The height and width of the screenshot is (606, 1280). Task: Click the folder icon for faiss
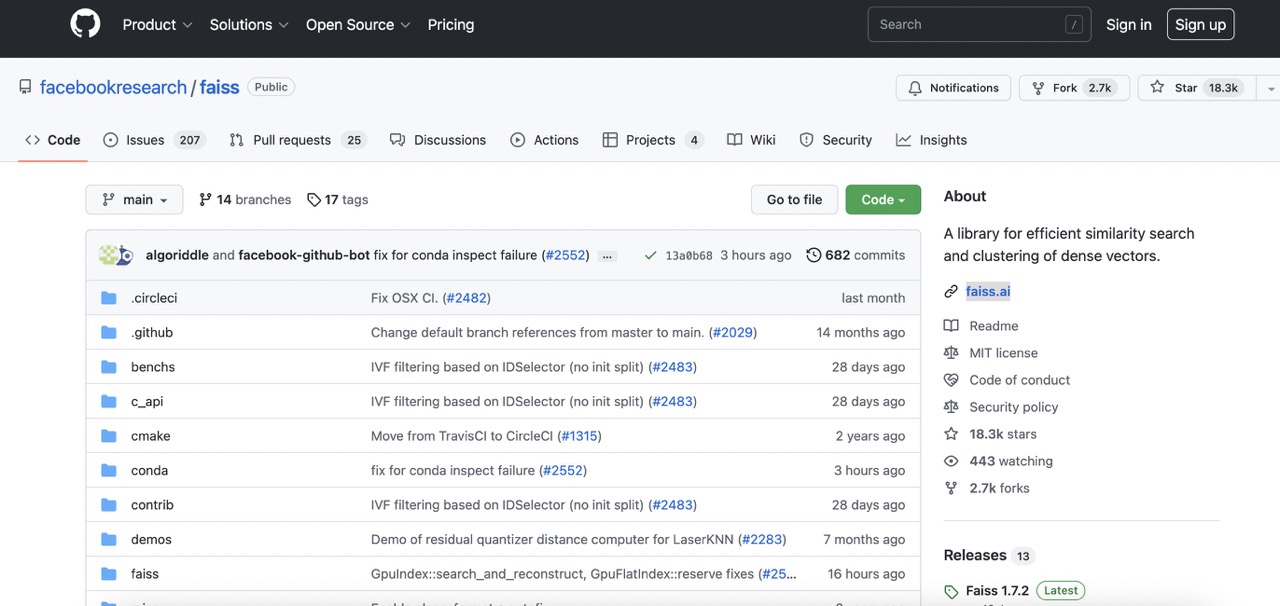109,574
